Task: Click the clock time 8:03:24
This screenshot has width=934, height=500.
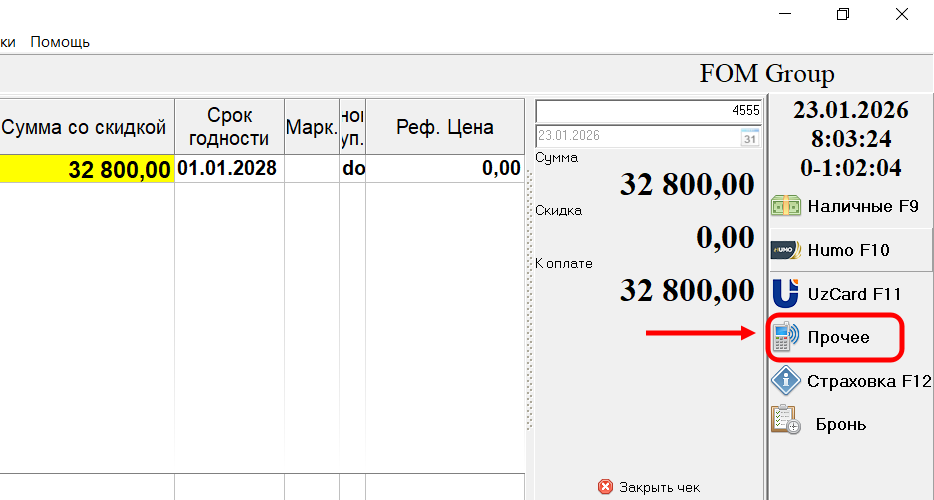Action: 851,139
